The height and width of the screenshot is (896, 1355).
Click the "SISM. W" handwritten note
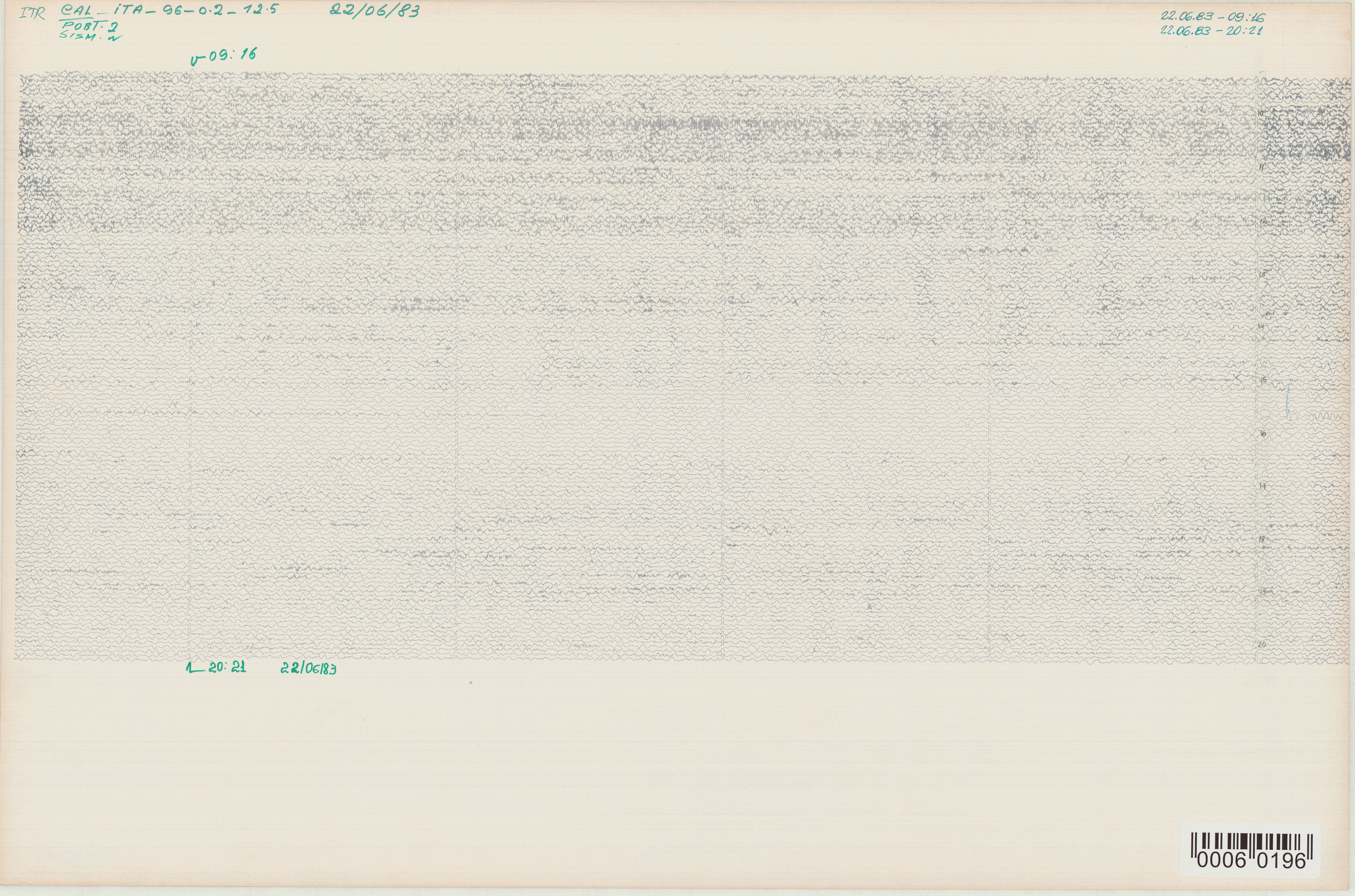point(90,36)
